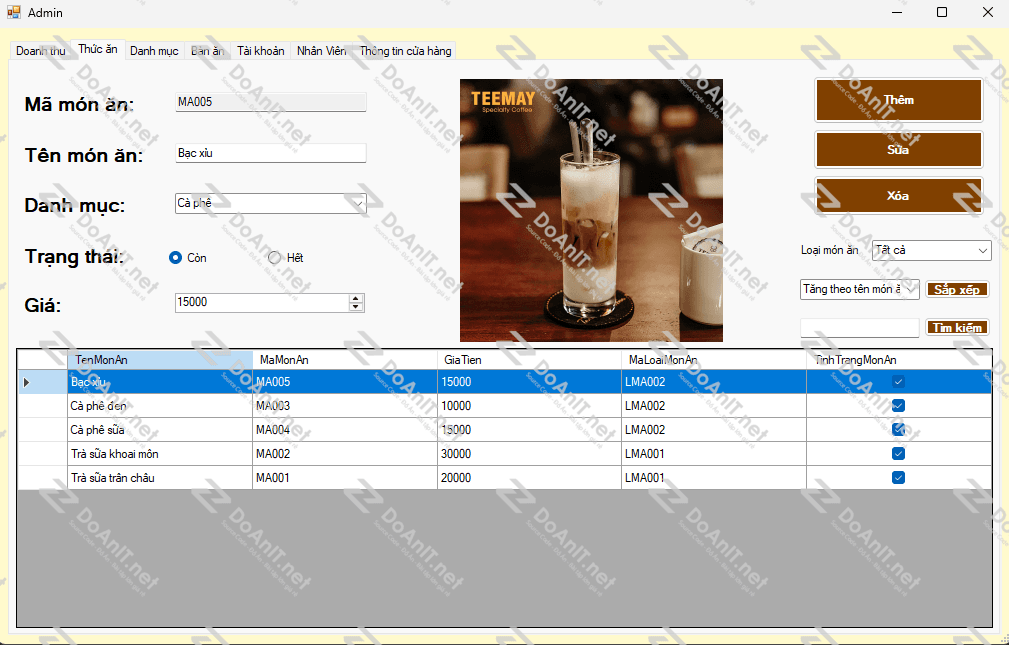
Task: Open the Danh mục category dropdown
Action: tap(358, 203)
